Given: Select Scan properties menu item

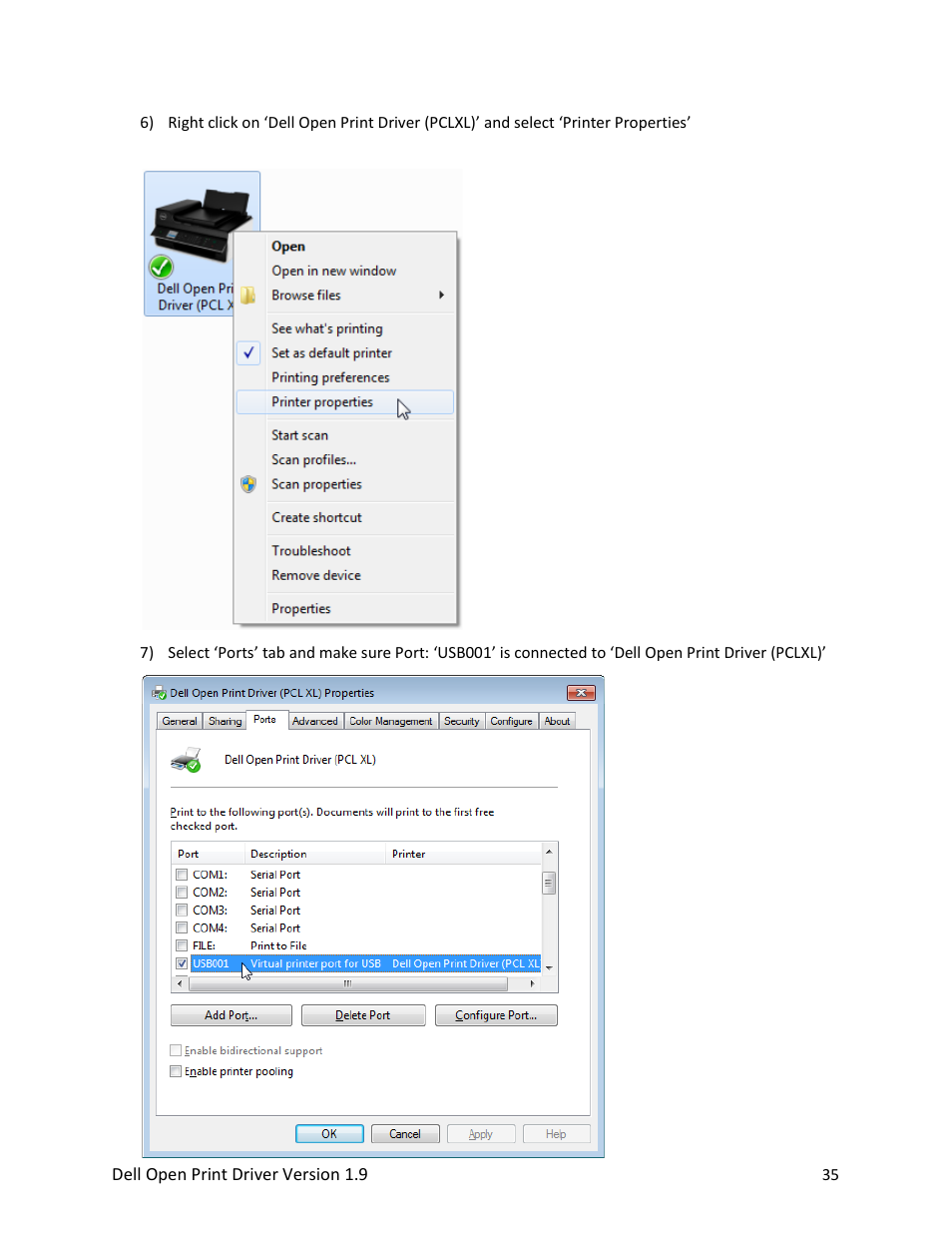Looking at the screenshot, I should (316, 484).
